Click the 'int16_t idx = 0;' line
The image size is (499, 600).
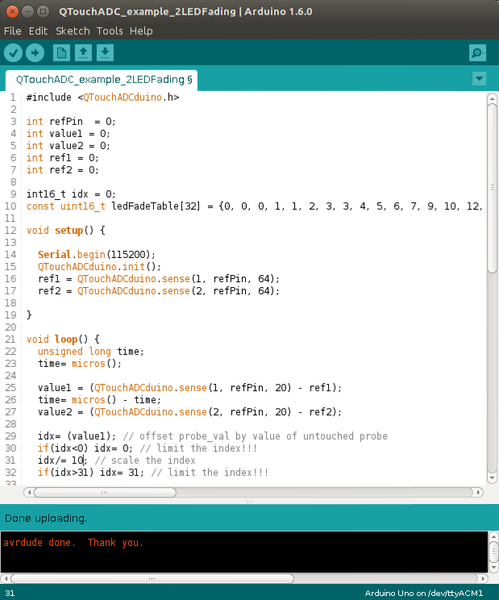[x=71, y=194]
